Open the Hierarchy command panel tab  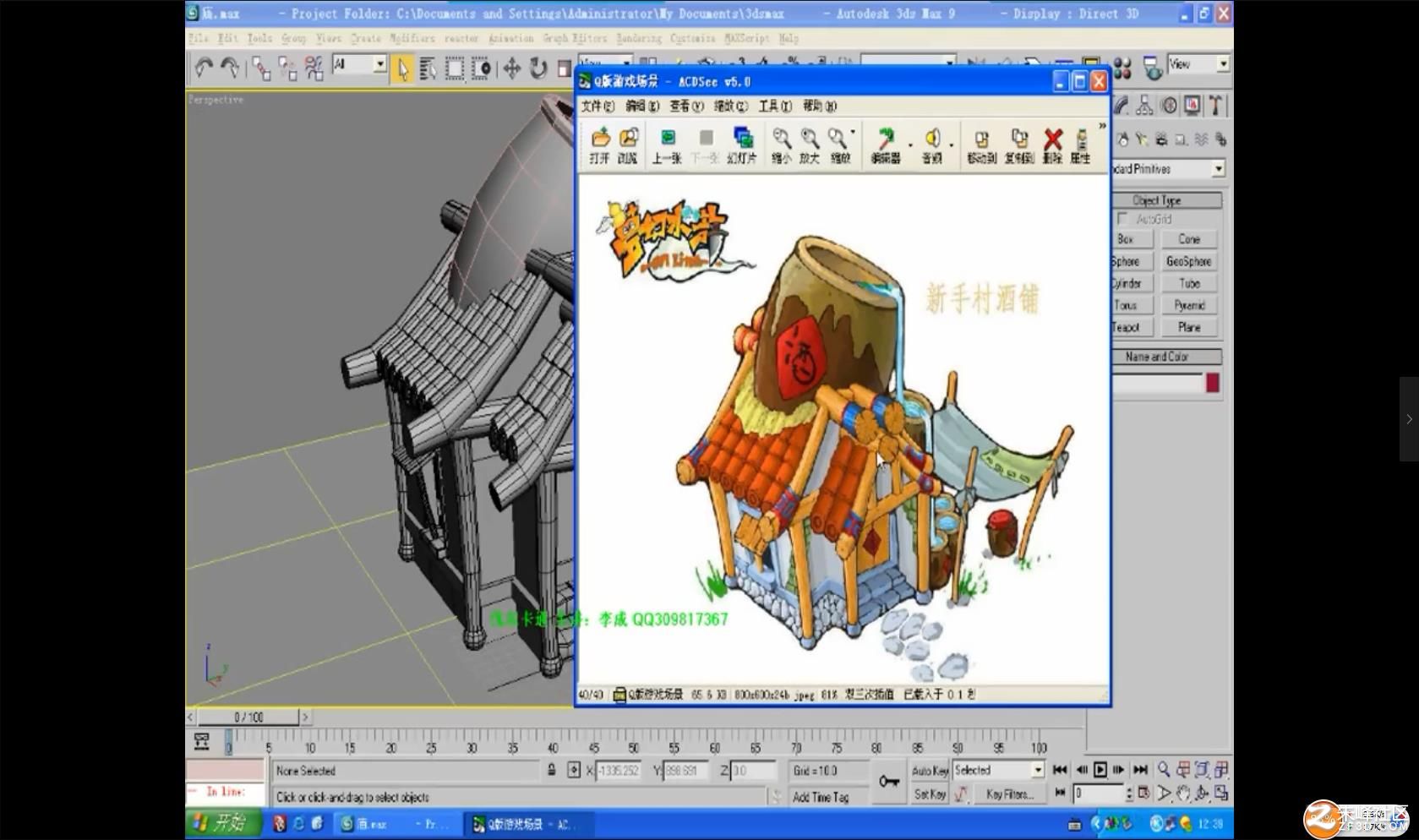pyautogui.click(x=1144, y=106)
